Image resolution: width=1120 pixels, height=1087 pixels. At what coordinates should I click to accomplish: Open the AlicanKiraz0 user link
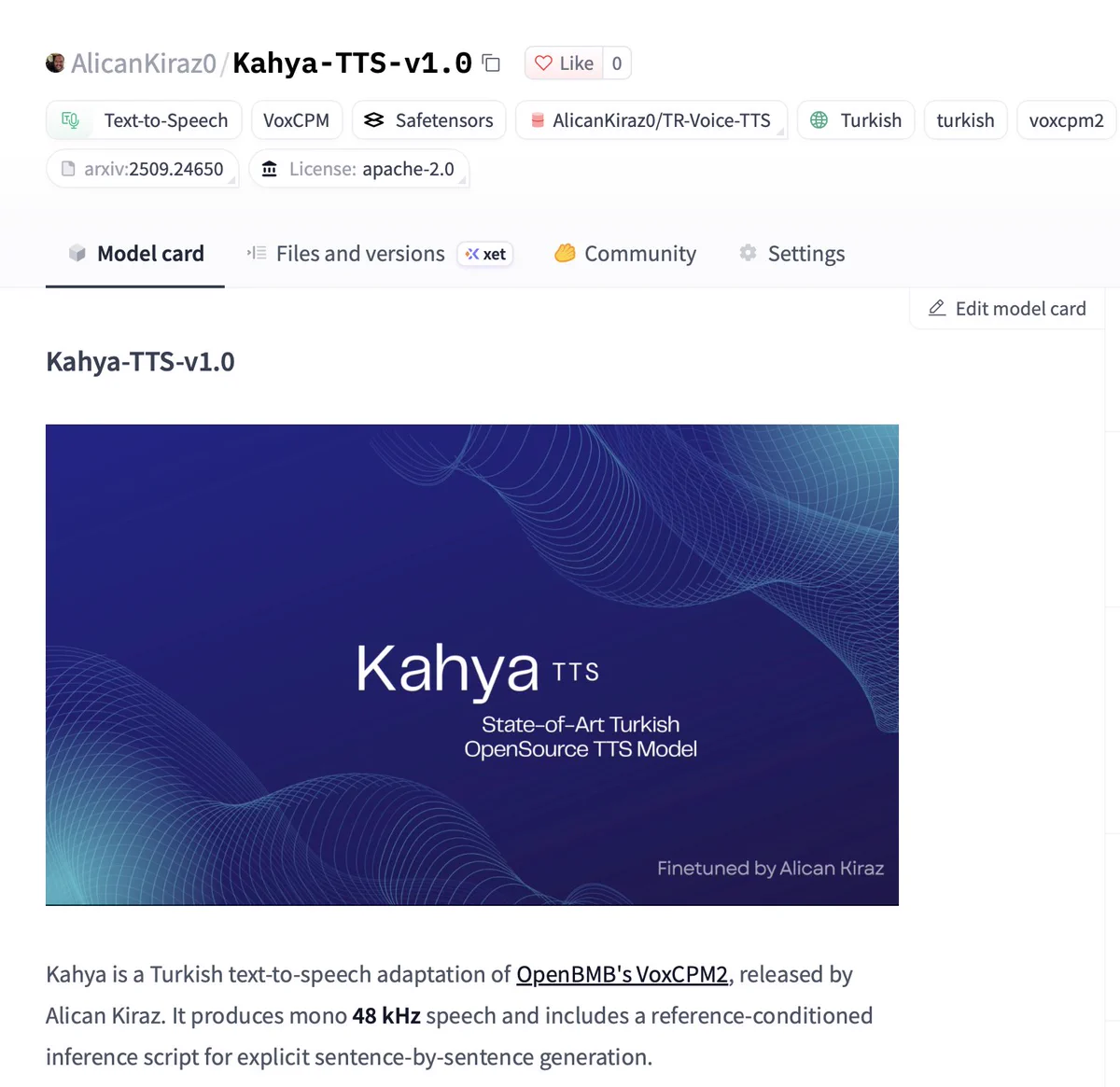144,63
